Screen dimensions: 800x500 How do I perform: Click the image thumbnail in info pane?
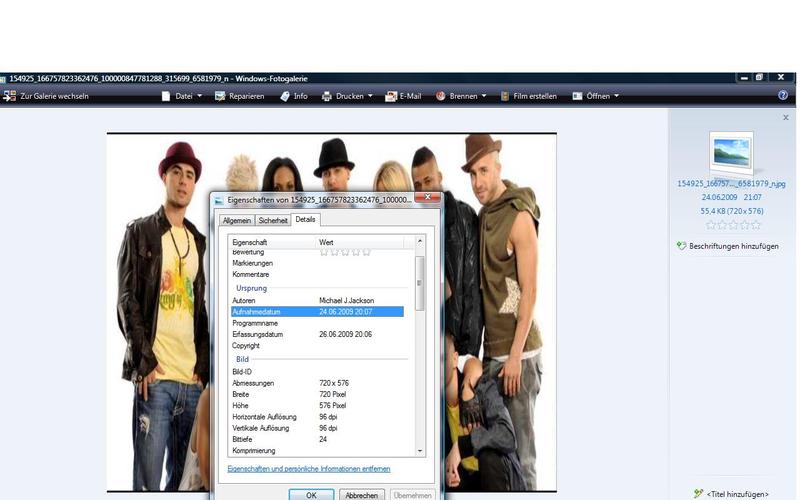(730, 155)
